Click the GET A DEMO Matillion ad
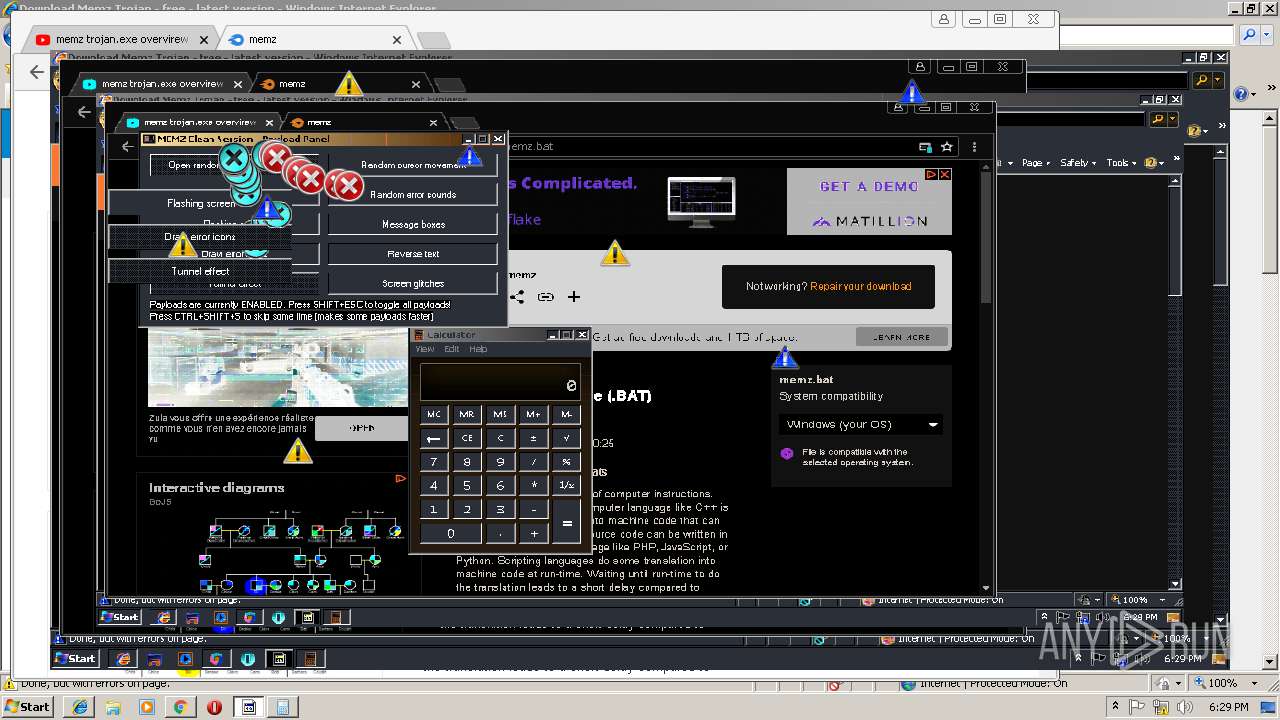1280x720 pixels. point(868,201)
